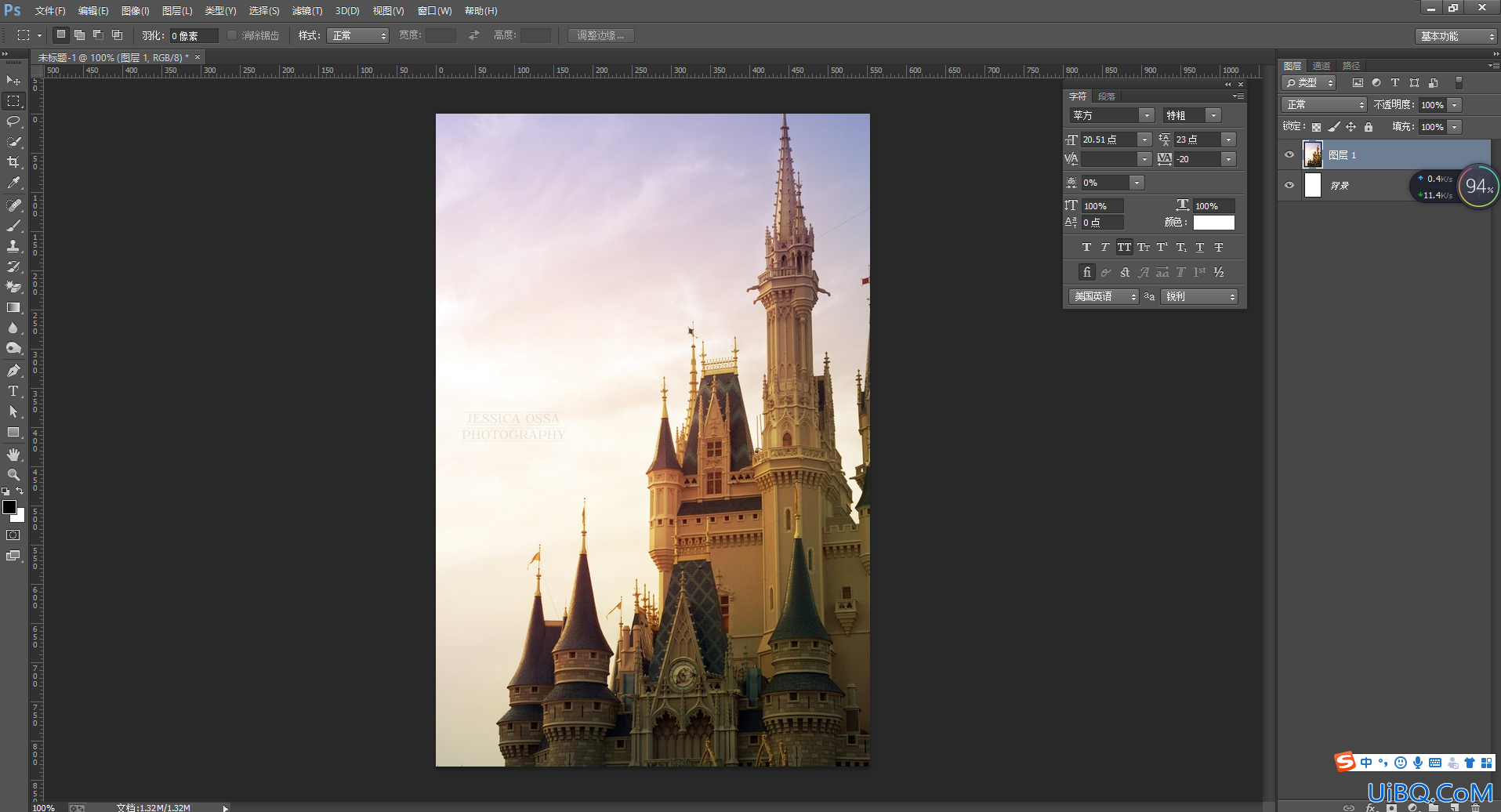Select the Crop tool
Image resolution: width=1501 pixels, height=812 pixels.
[13, 162]
